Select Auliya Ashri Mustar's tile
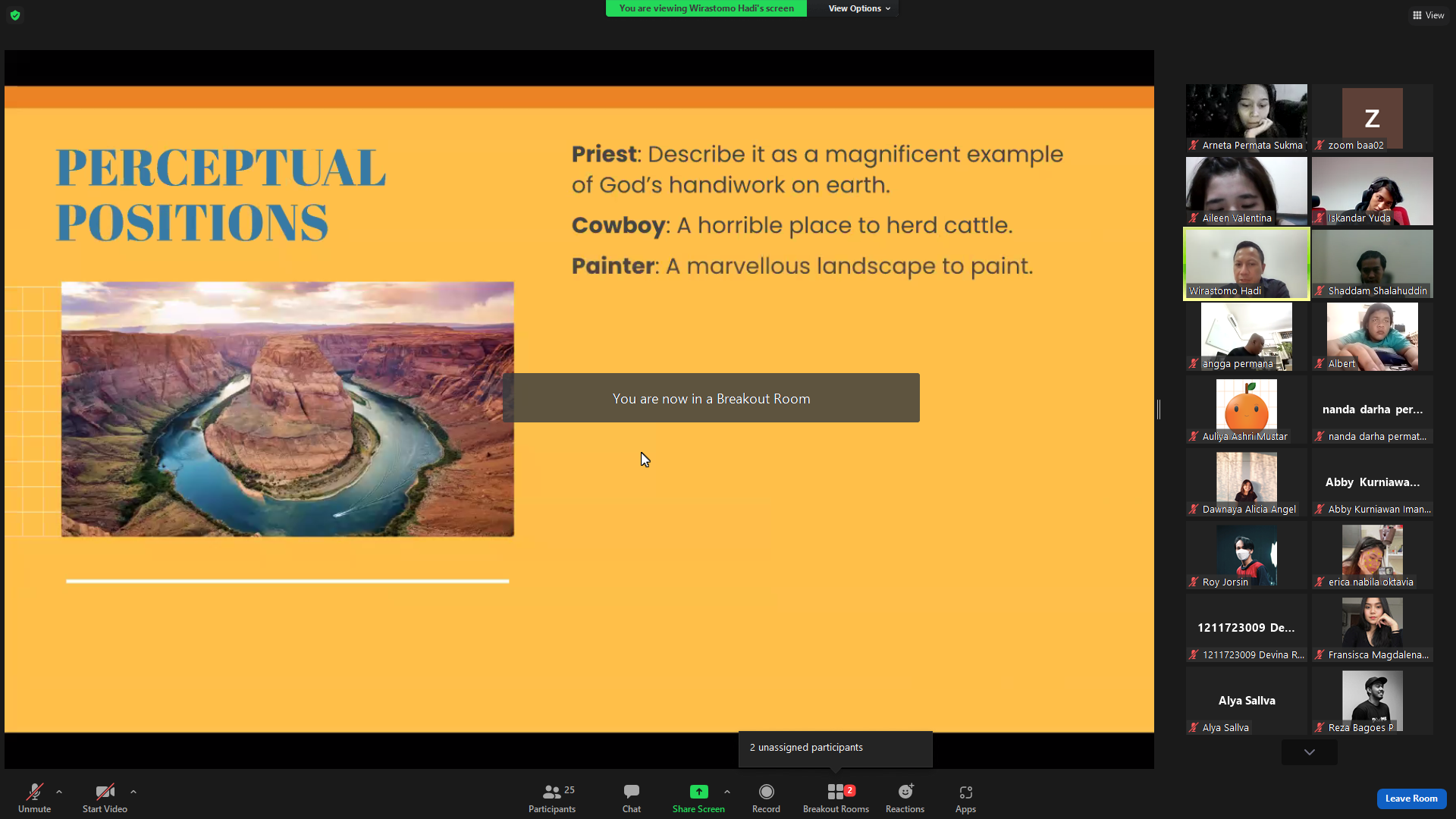This screenshot has height=819, width=1456. pos(1247,409)
